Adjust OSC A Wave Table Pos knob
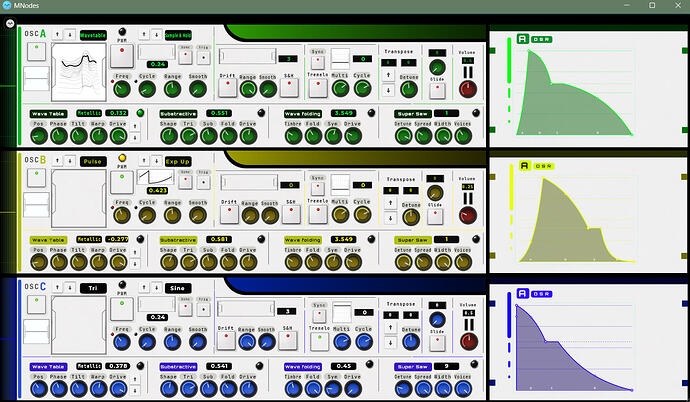The height and width of the screenshot is (402, 690). tap(39, 136)
